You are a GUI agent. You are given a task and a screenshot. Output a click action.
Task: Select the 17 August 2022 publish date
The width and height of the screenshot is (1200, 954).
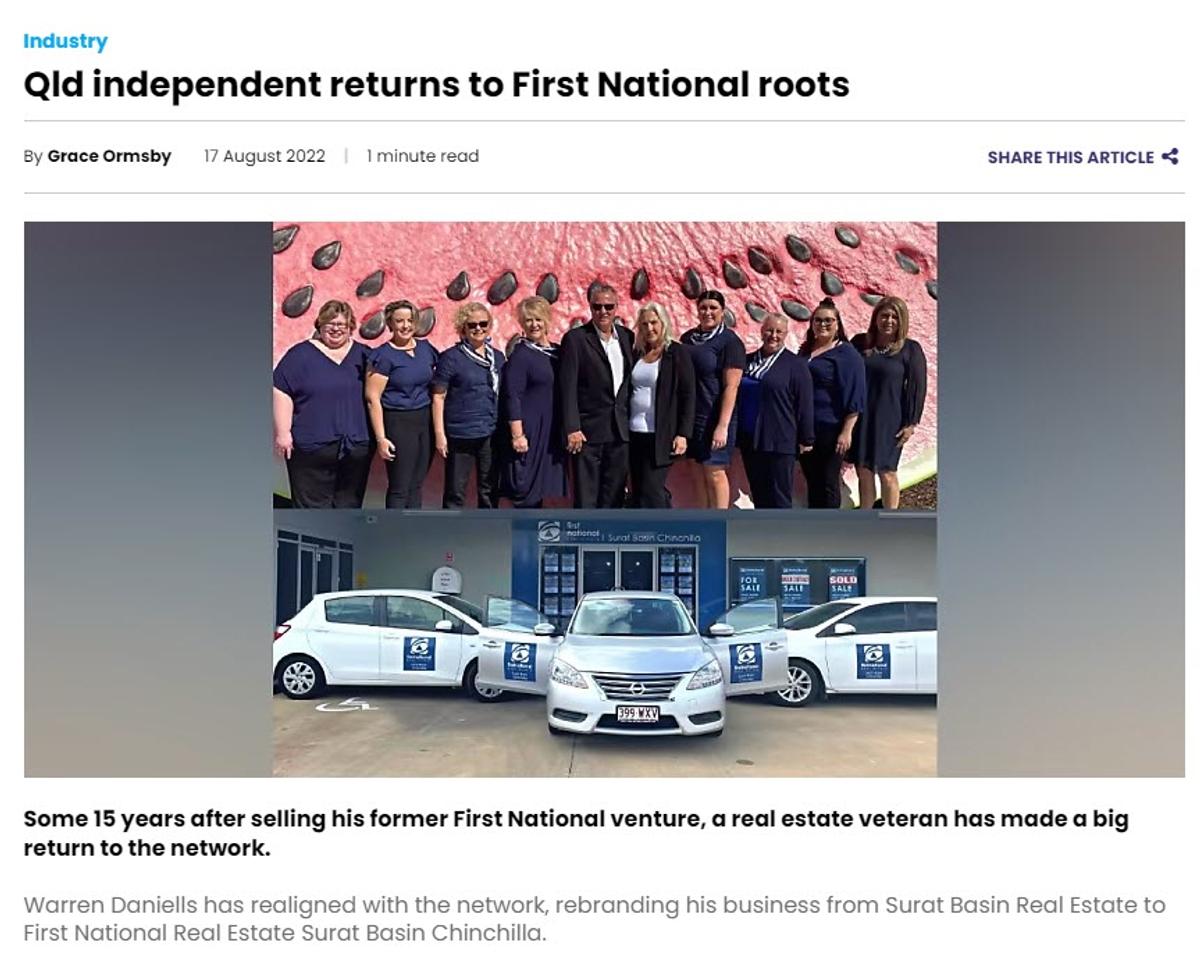click(264, 156)
